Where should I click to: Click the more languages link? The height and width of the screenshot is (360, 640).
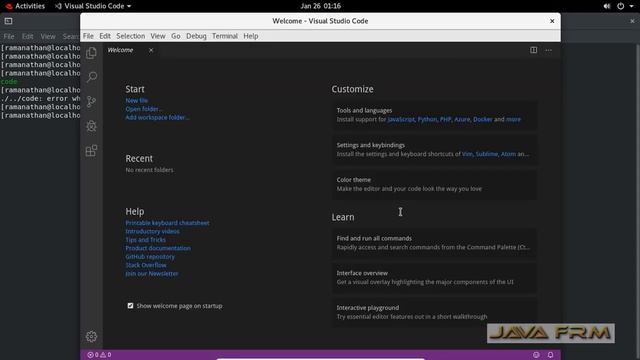tap(513, 120)
